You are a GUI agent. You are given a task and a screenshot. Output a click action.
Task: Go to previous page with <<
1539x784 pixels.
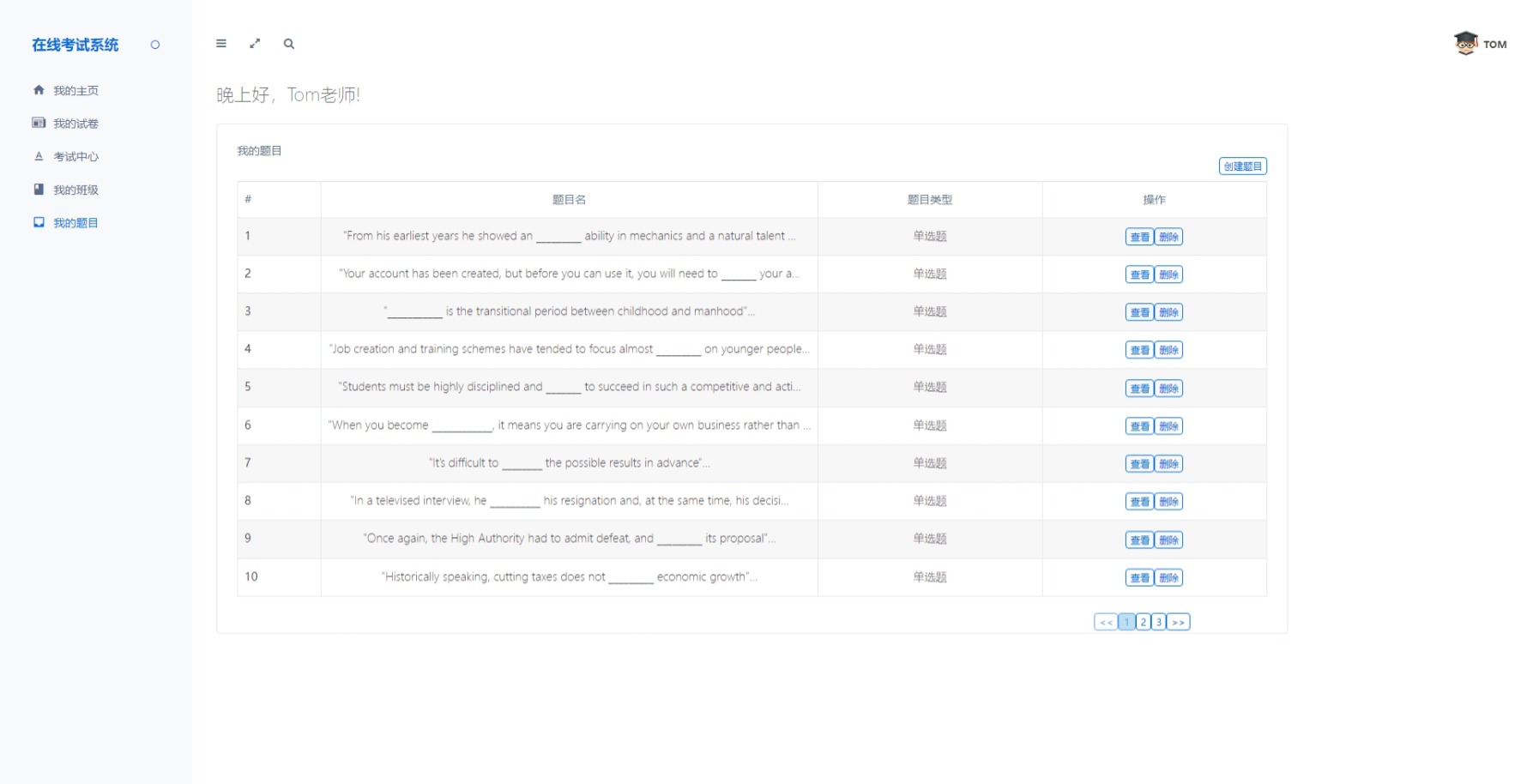tap(1106, 622)
